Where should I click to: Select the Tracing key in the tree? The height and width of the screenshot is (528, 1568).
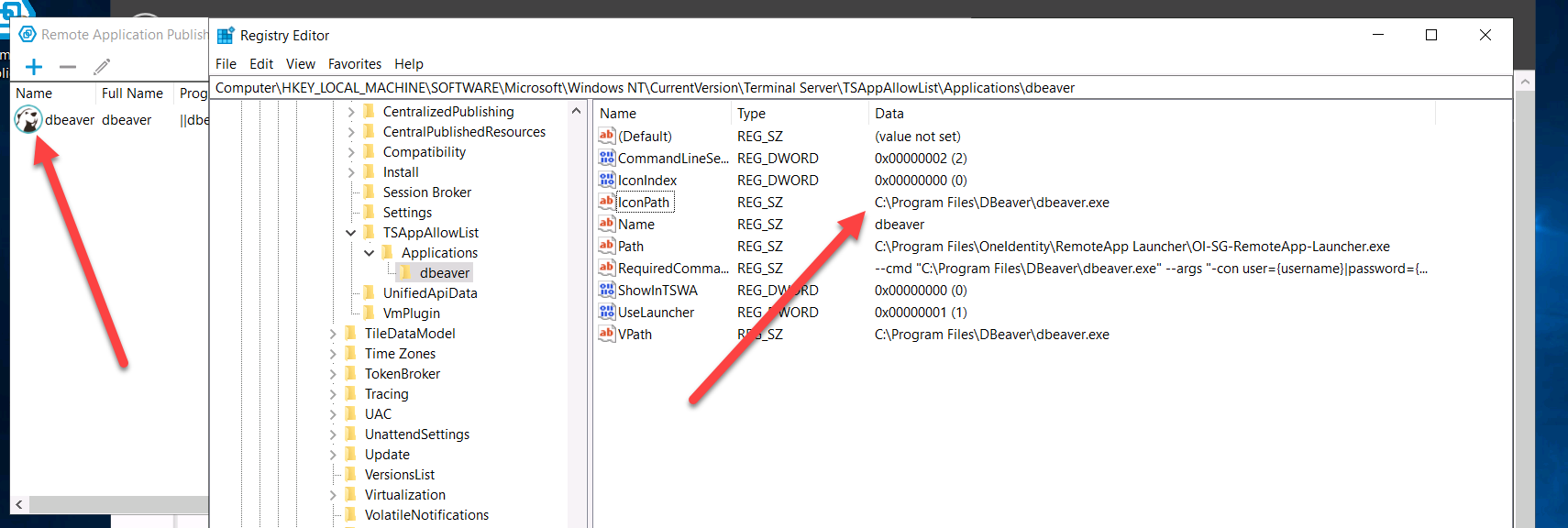[x=387, y=394]
